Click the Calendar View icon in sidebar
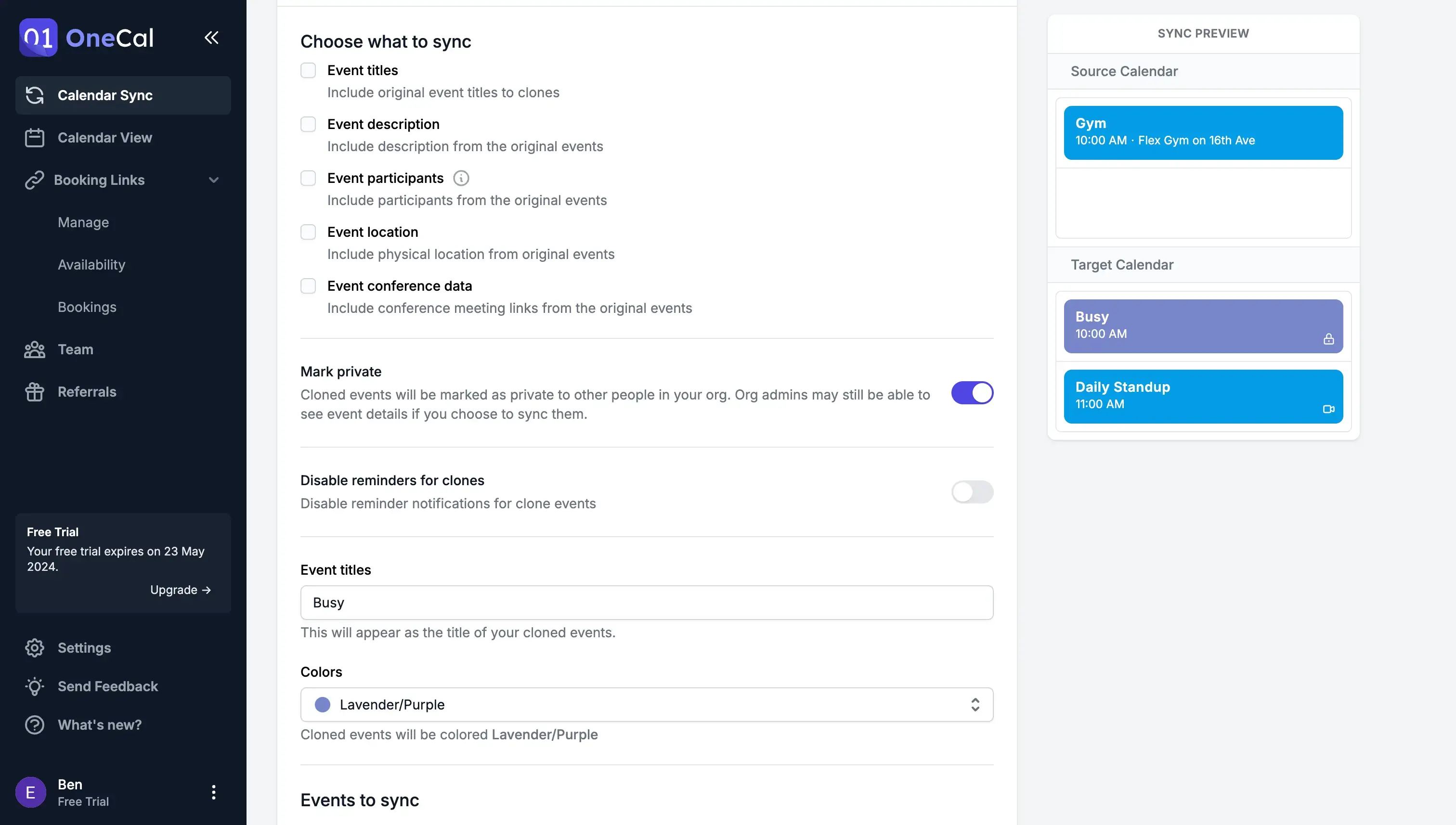The image size is (1456, 825). pyautogui.click(x=34, y=138)
